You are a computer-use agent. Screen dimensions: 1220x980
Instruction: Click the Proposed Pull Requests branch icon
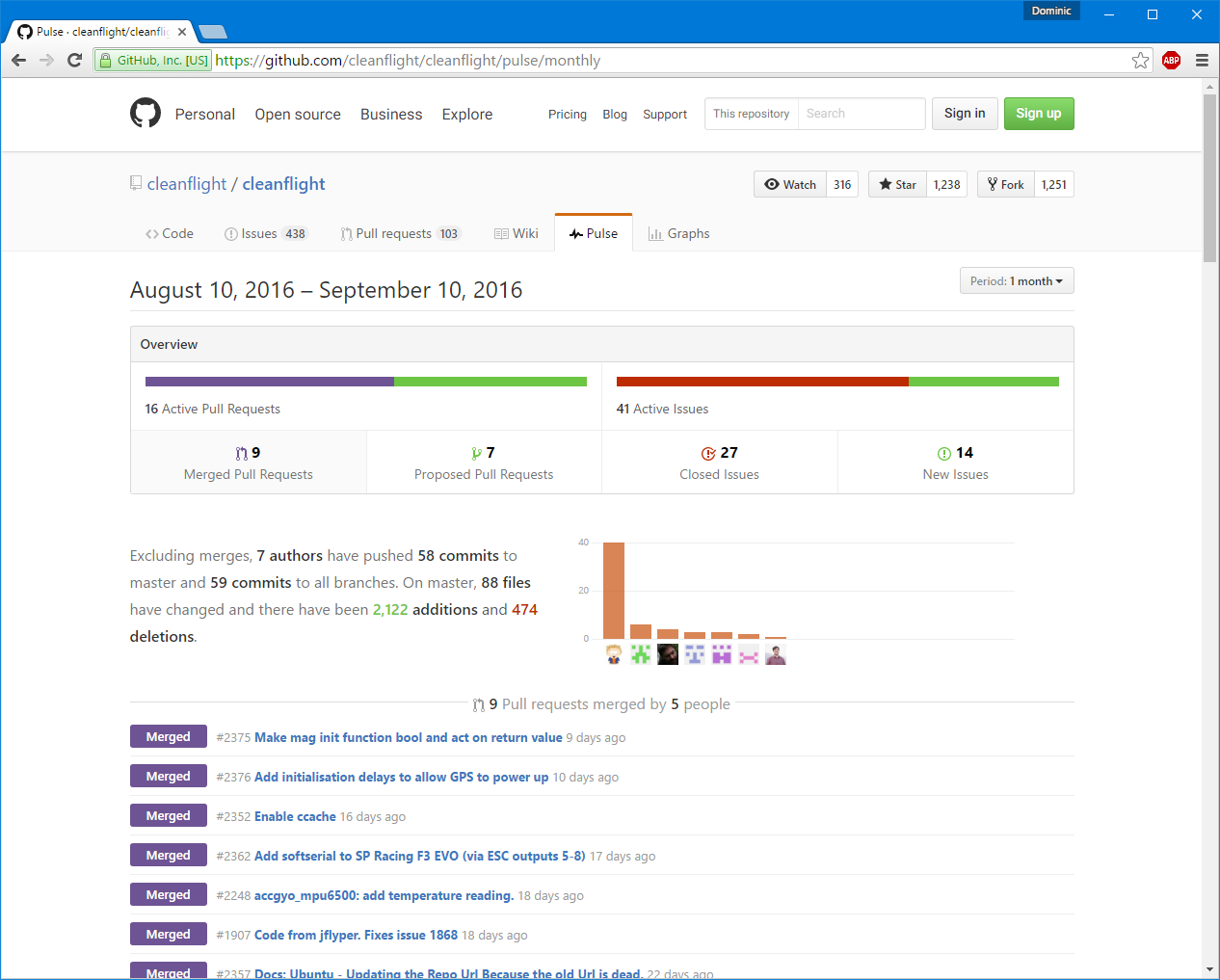476,453
